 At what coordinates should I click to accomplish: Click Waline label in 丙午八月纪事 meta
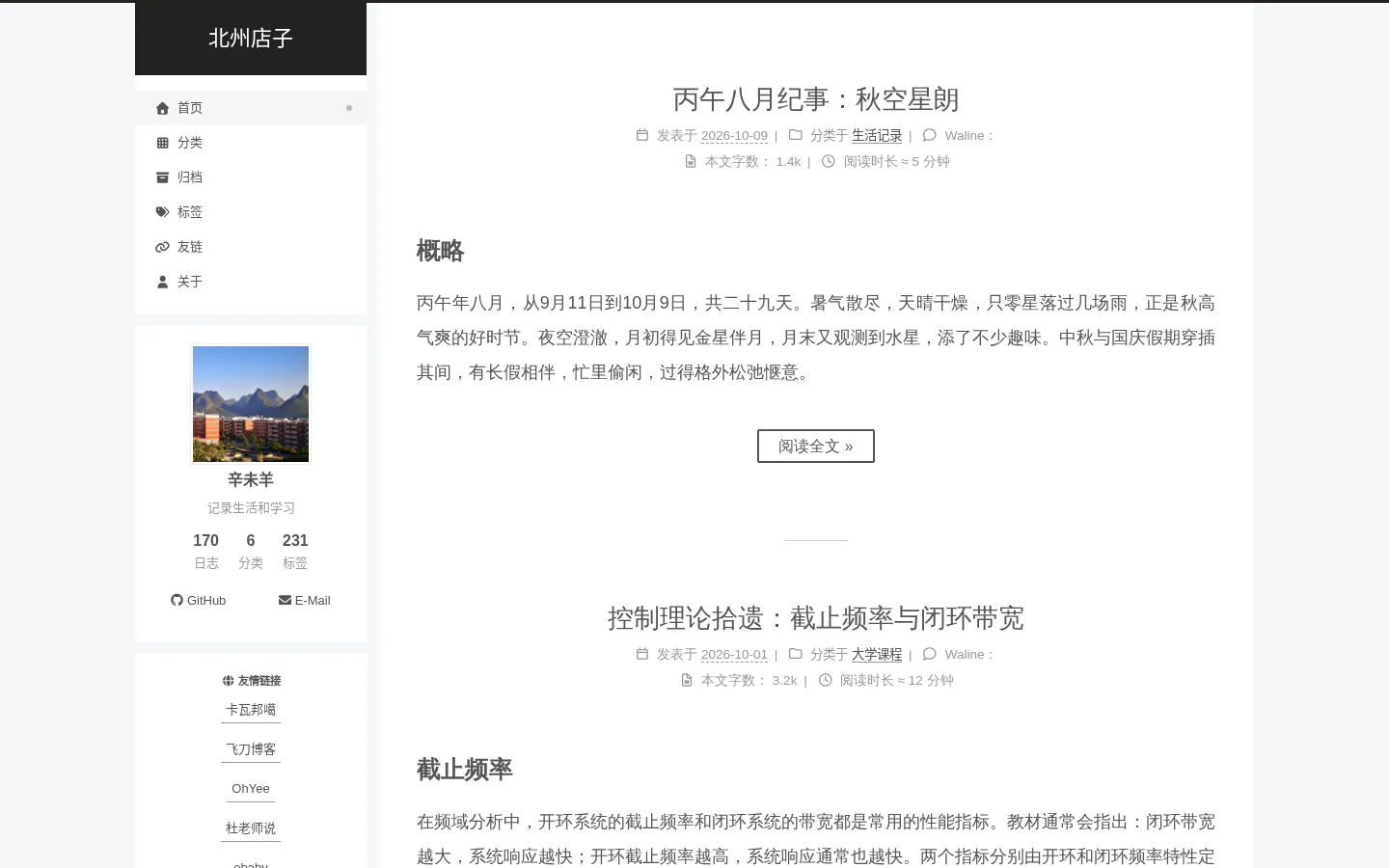(969, 136)
